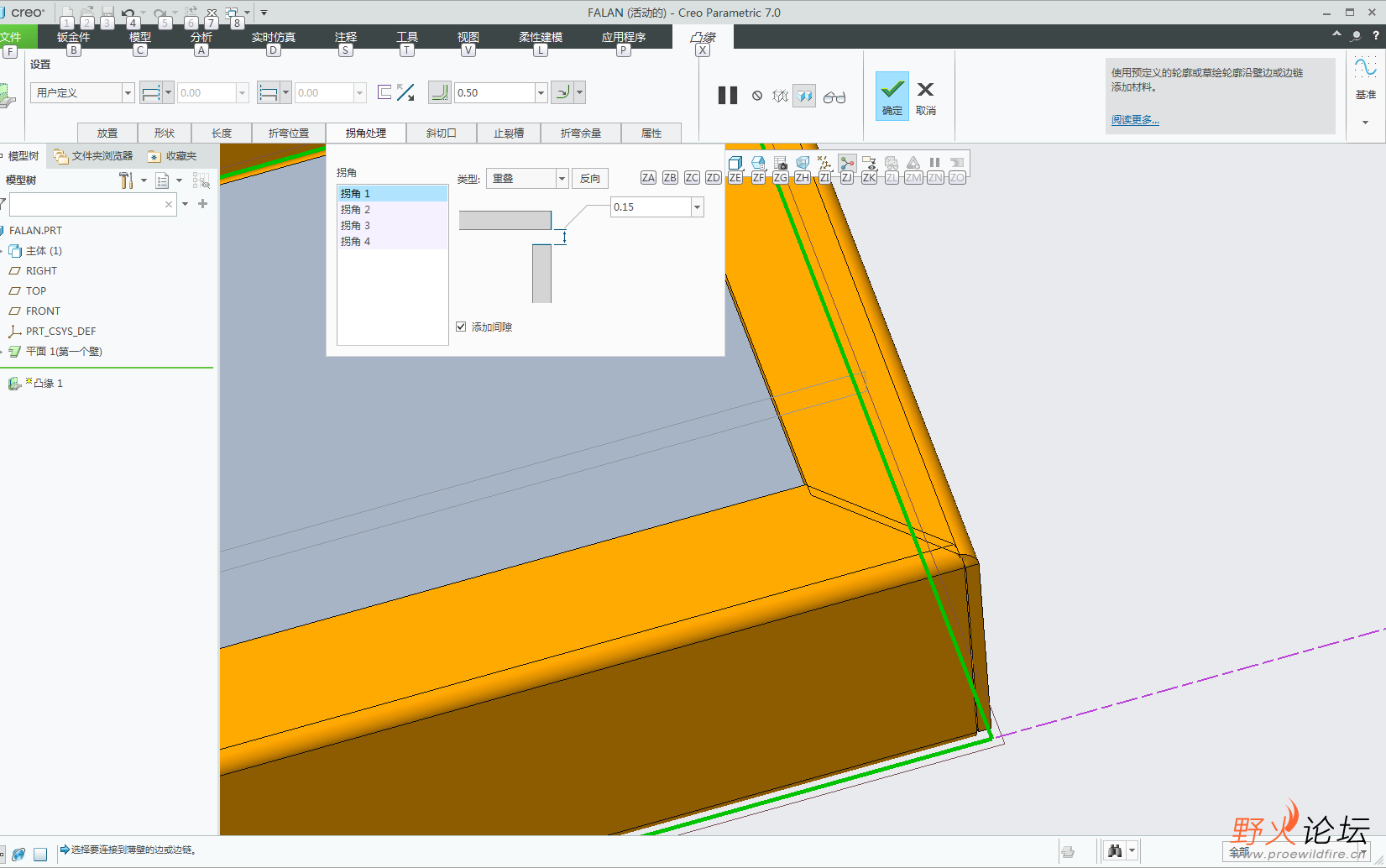Open the 折弯余量 tab
Image resolution: width=1386 pixels, height=868 pixels.
point(580,133)
